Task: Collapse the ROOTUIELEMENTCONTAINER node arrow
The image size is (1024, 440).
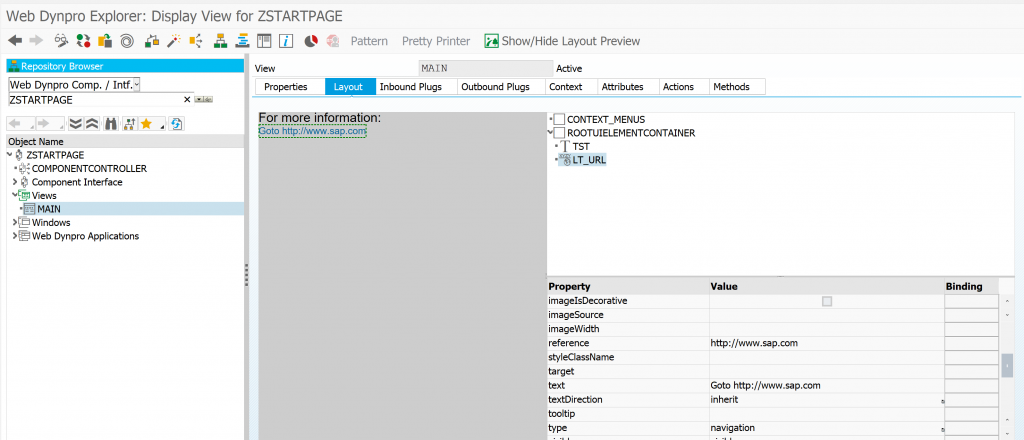Action: coord(551,133)
